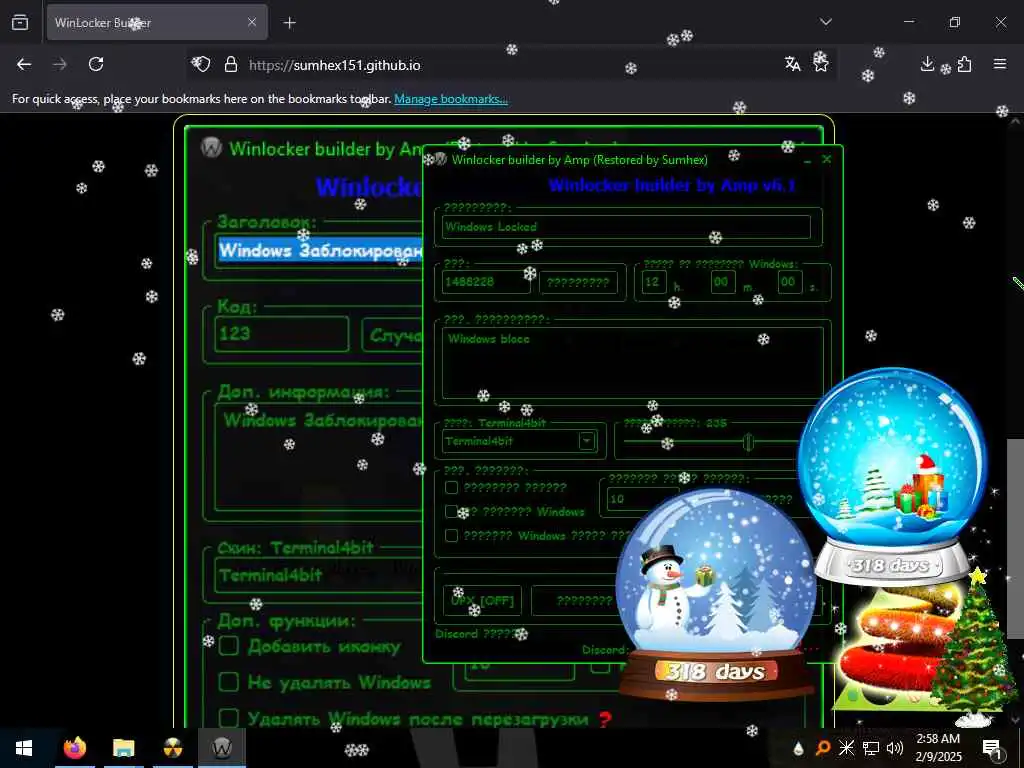Open the radiation symbol taskbar app
This screenshot has height=768, width=1024.
click(172, 748)
